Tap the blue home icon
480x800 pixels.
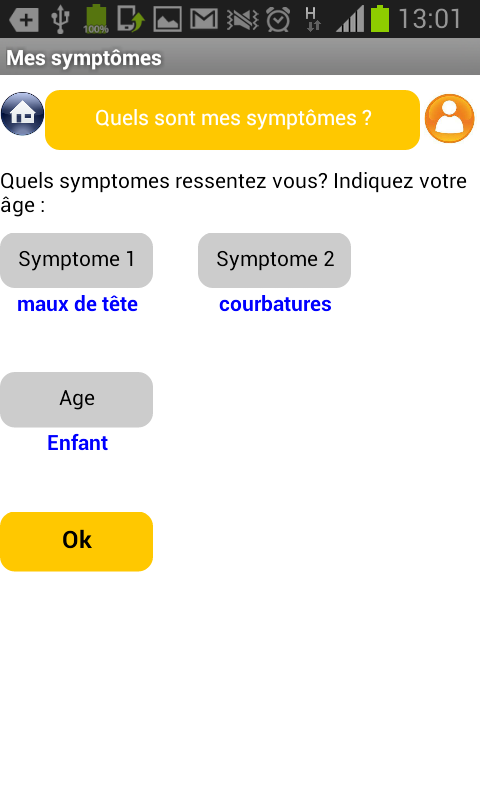[x=22, y=114]
